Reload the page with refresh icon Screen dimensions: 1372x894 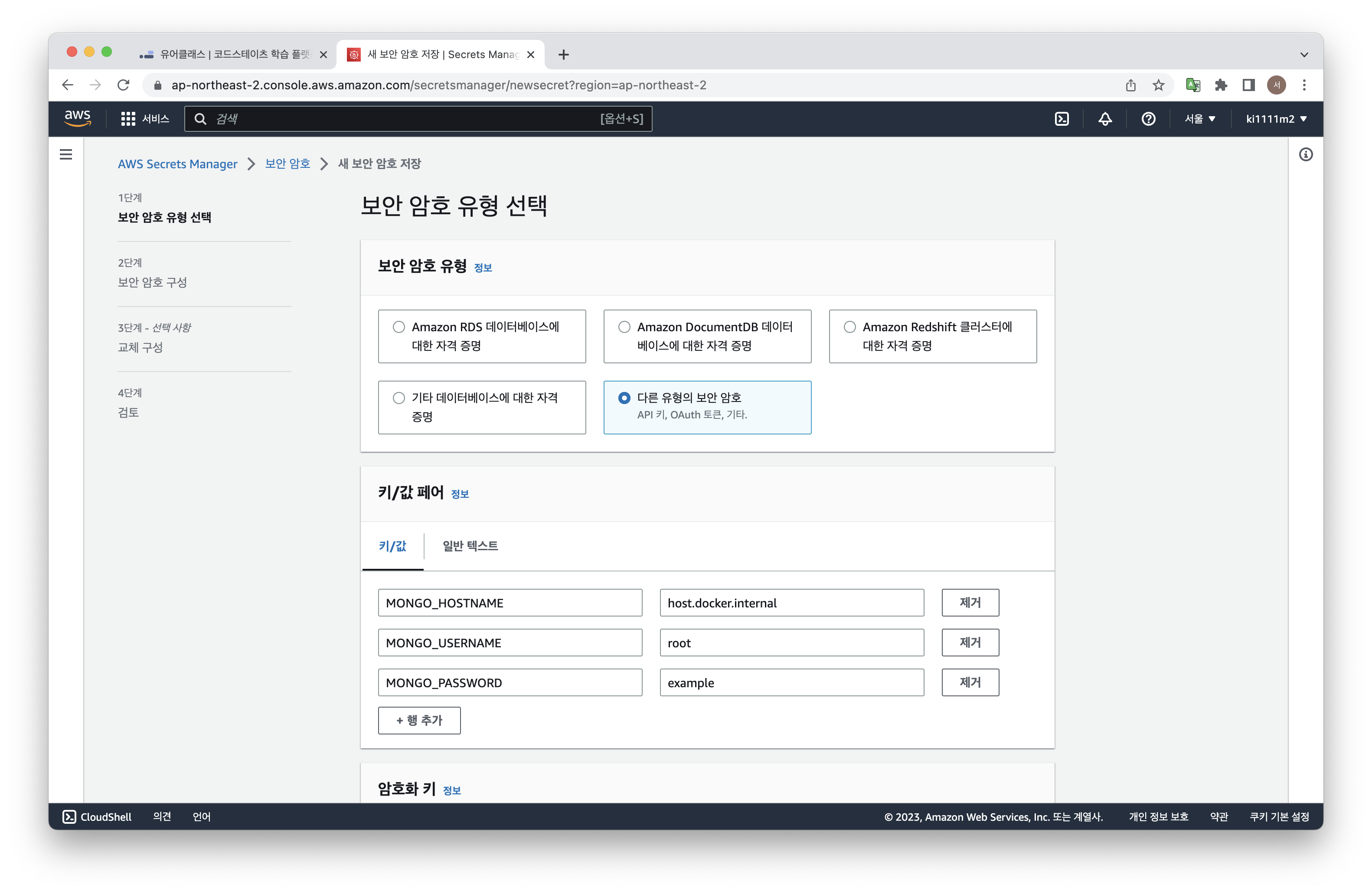(x=123, y=85)
